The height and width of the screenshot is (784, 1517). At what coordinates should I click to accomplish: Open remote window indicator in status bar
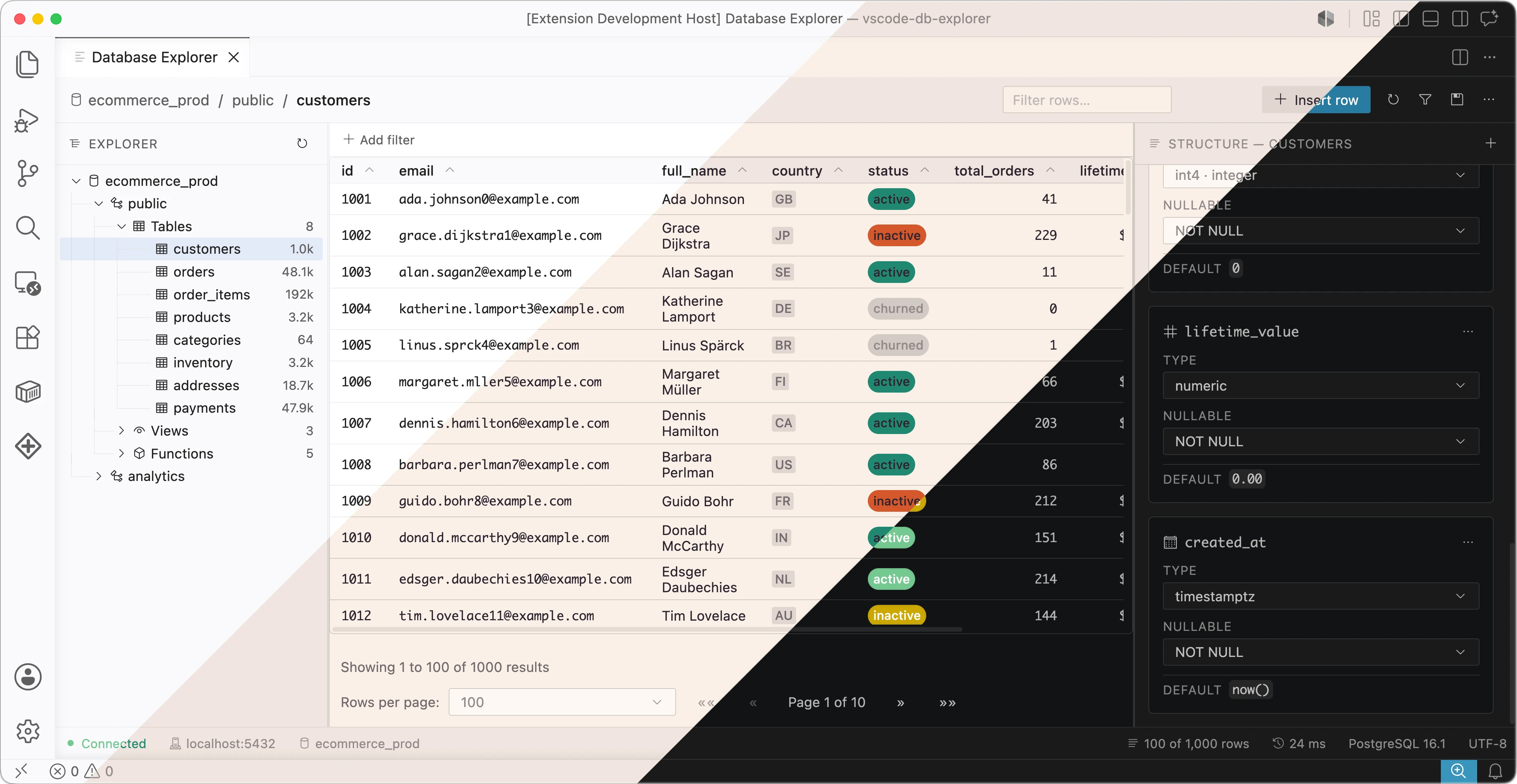21,771
